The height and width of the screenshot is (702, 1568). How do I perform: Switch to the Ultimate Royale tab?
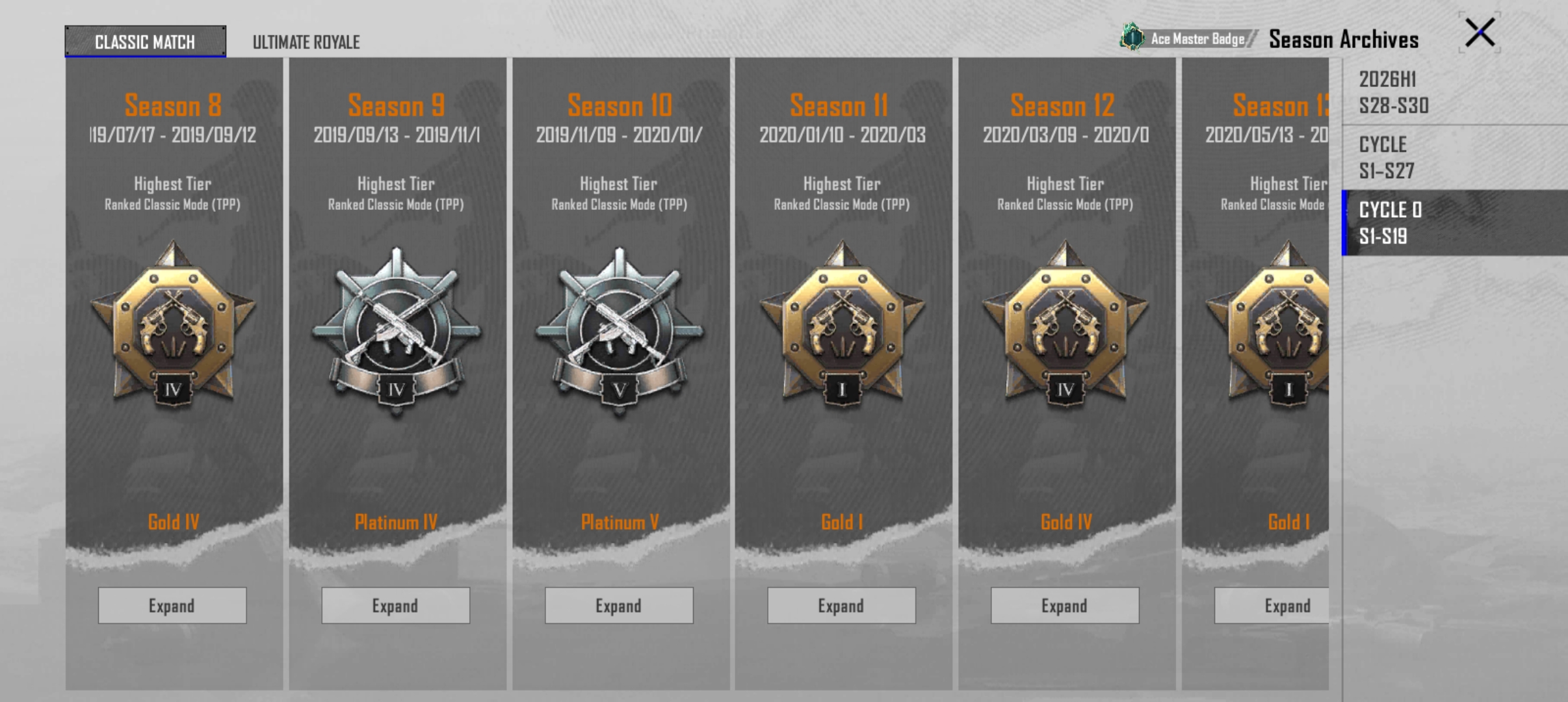pos(306,42)
